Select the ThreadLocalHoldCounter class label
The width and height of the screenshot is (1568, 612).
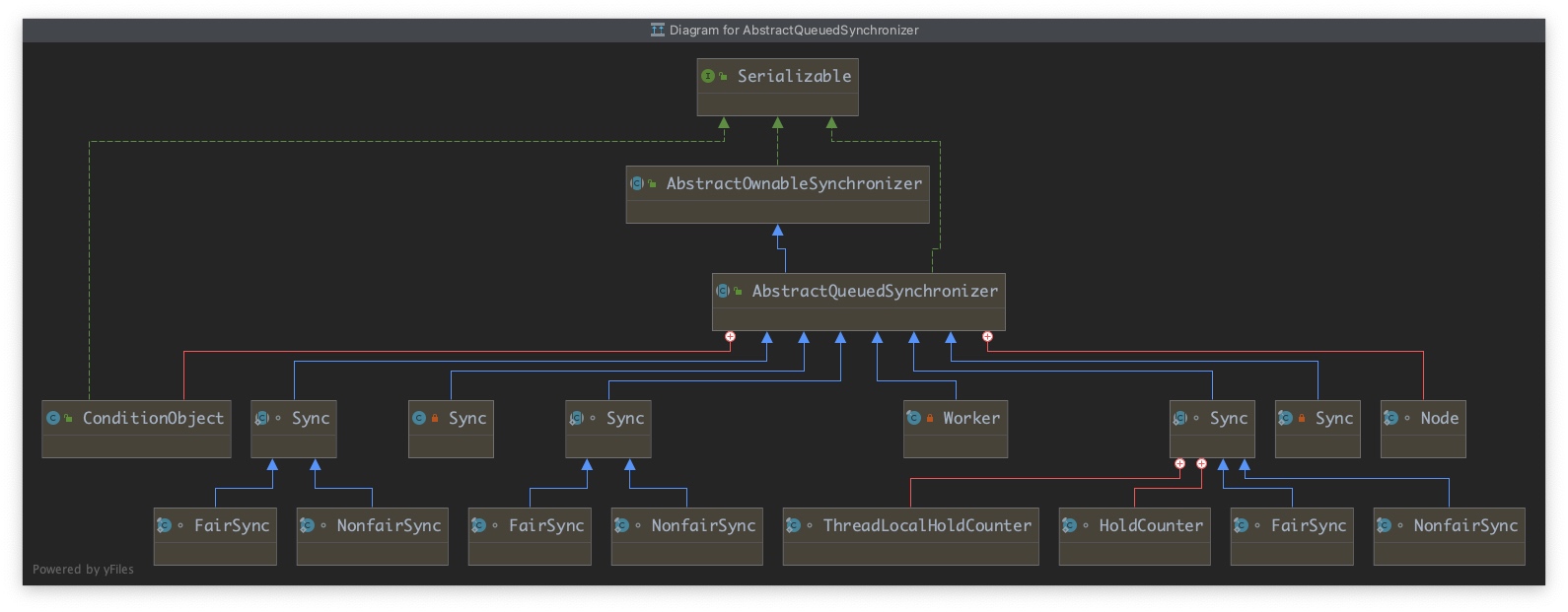click(x=927, y=525)
